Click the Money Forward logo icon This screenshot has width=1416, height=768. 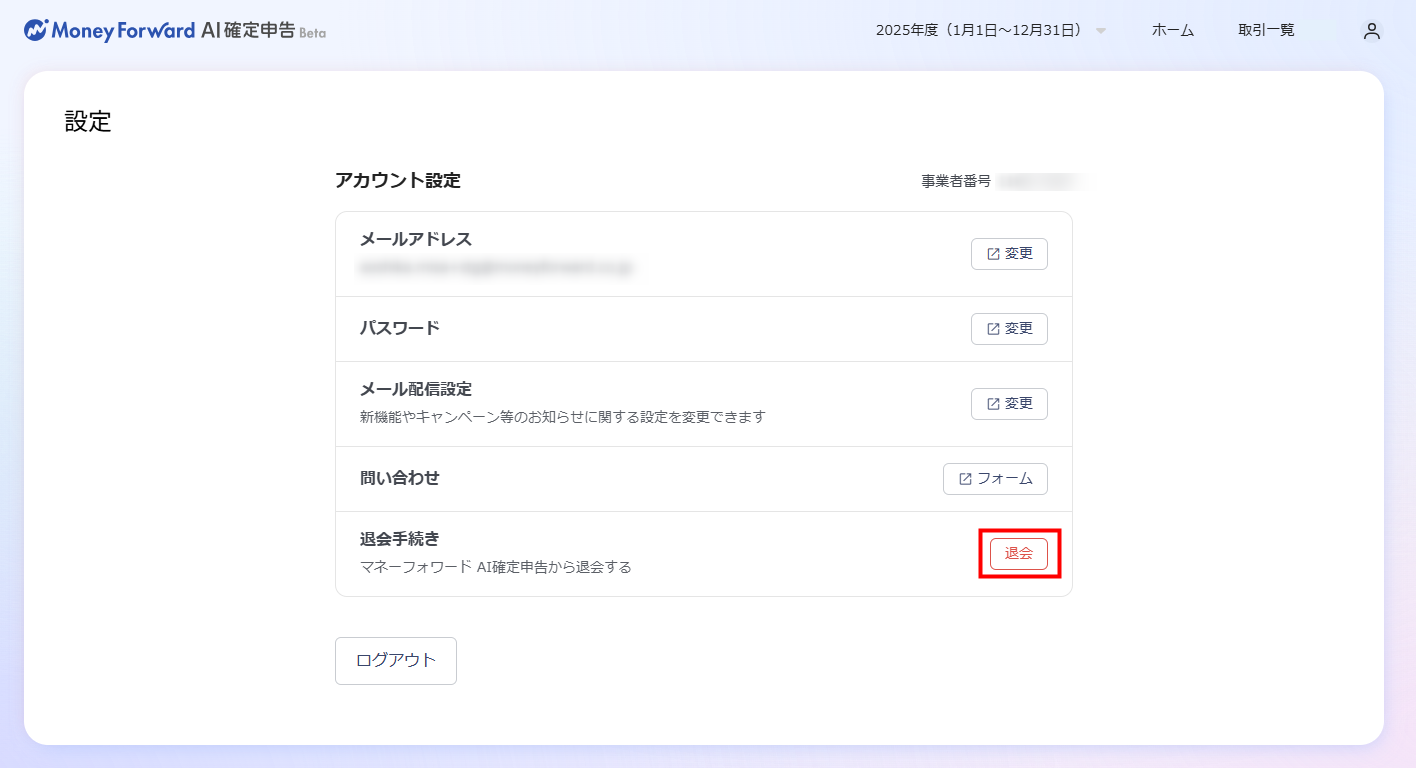[x=36, y=30]
